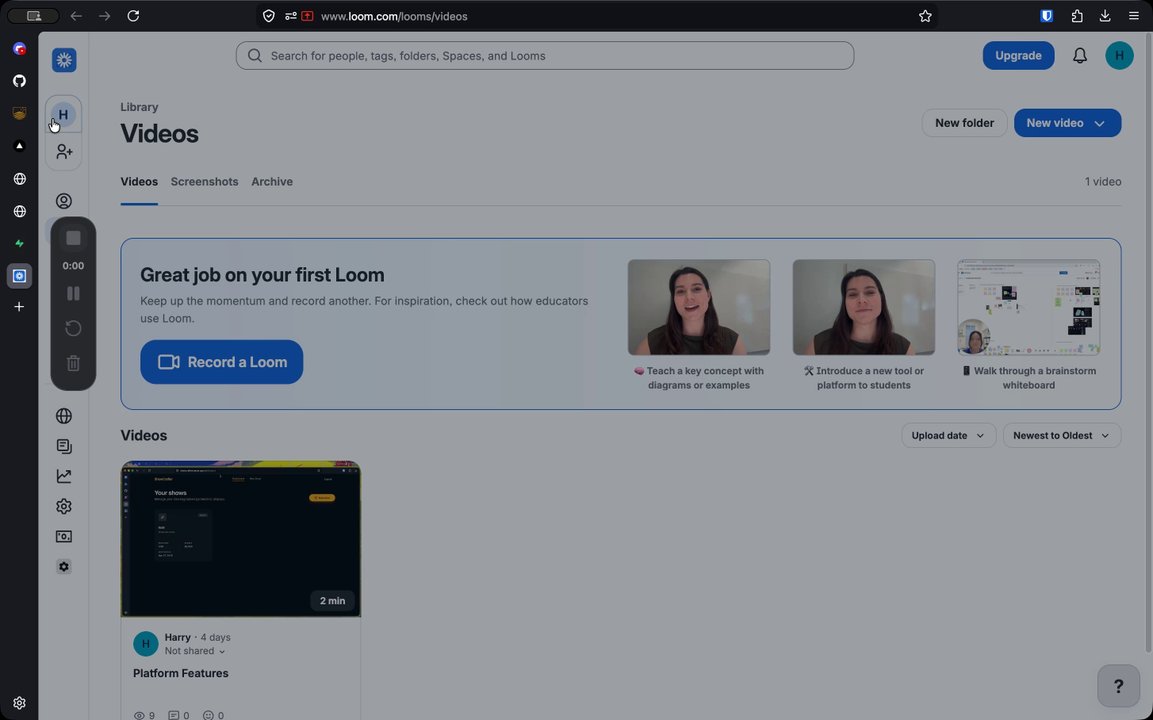This screenshot has width=1153, height=720.
Task: Switch to the Screenshots tab
Action: (x=204, y=182)
